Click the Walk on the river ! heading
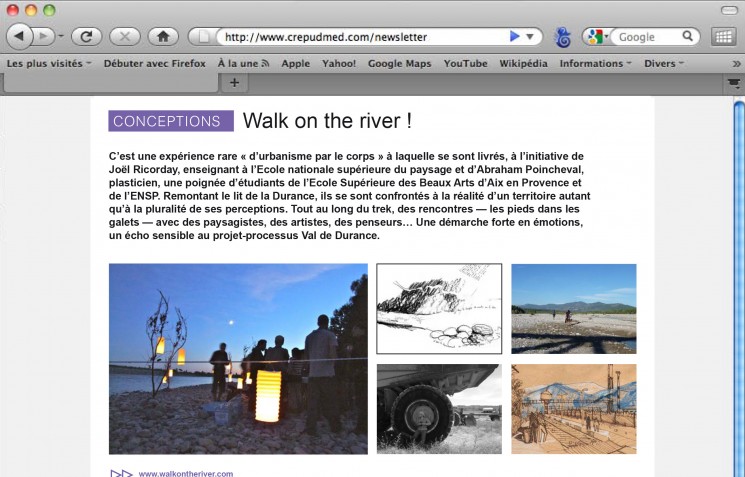The image size is (745, 477). coord(327,121)
